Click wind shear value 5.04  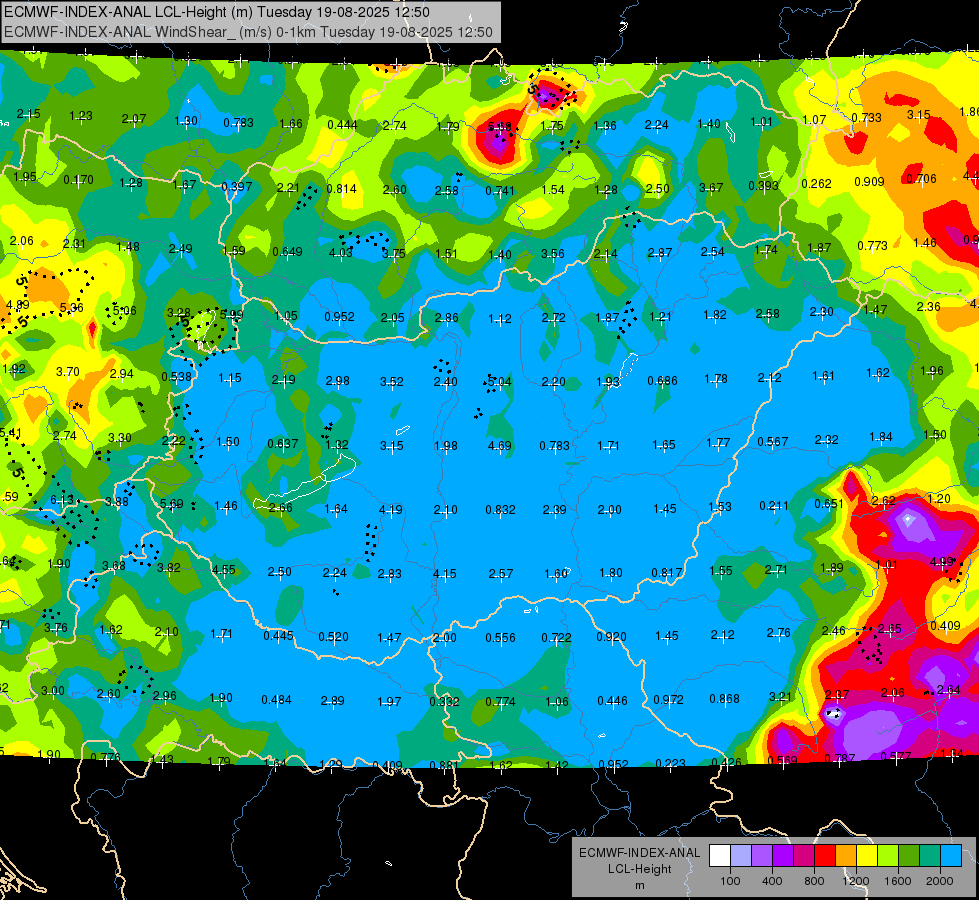pyautogui.click(x=499, y=381)
